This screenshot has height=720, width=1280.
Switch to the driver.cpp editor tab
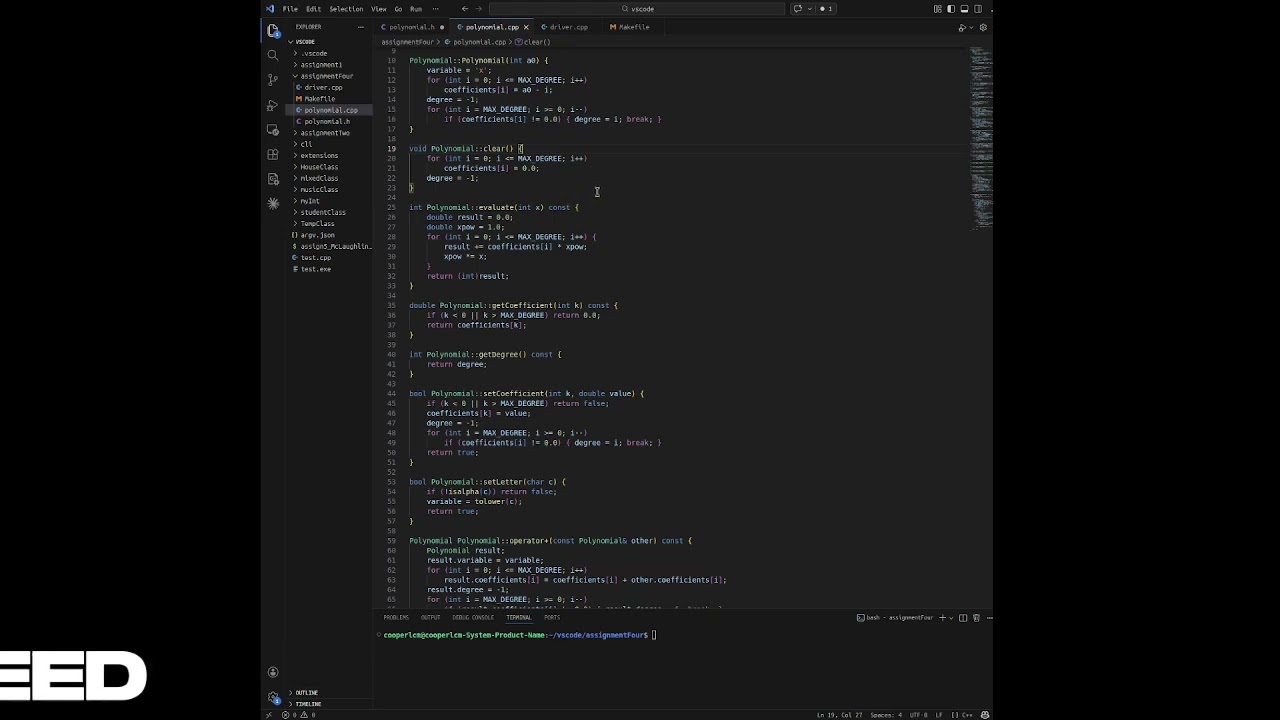568,27
